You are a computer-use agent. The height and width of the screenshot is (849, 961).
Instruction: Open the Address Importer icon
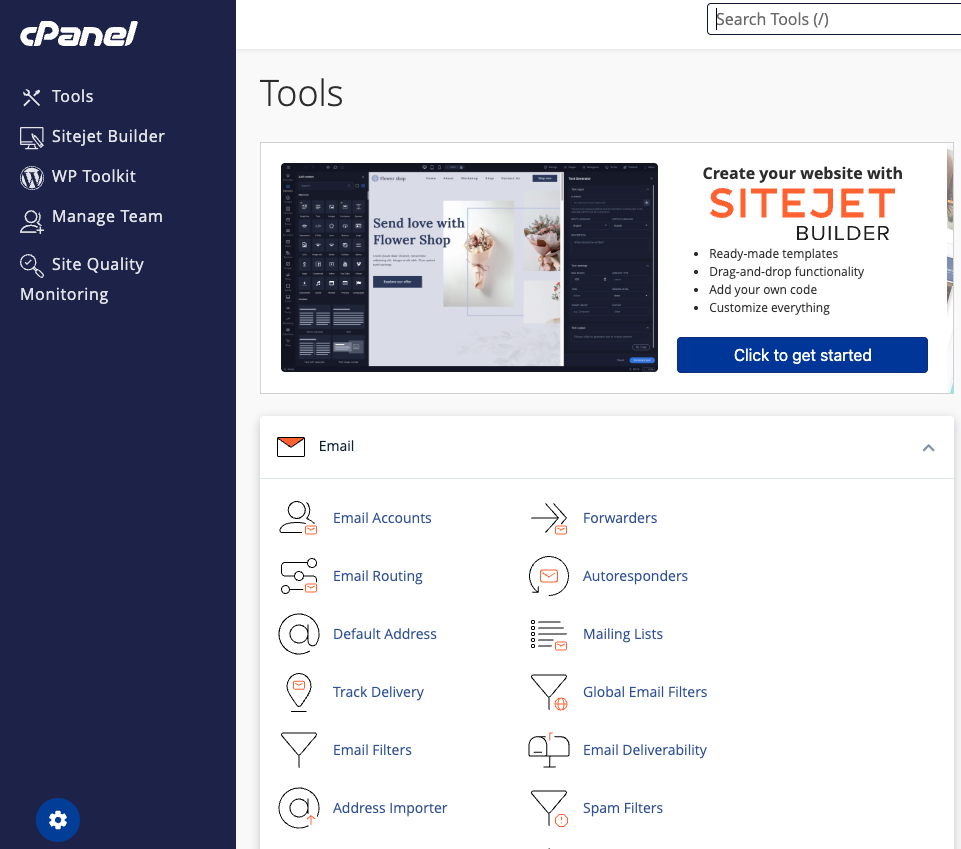299,808
